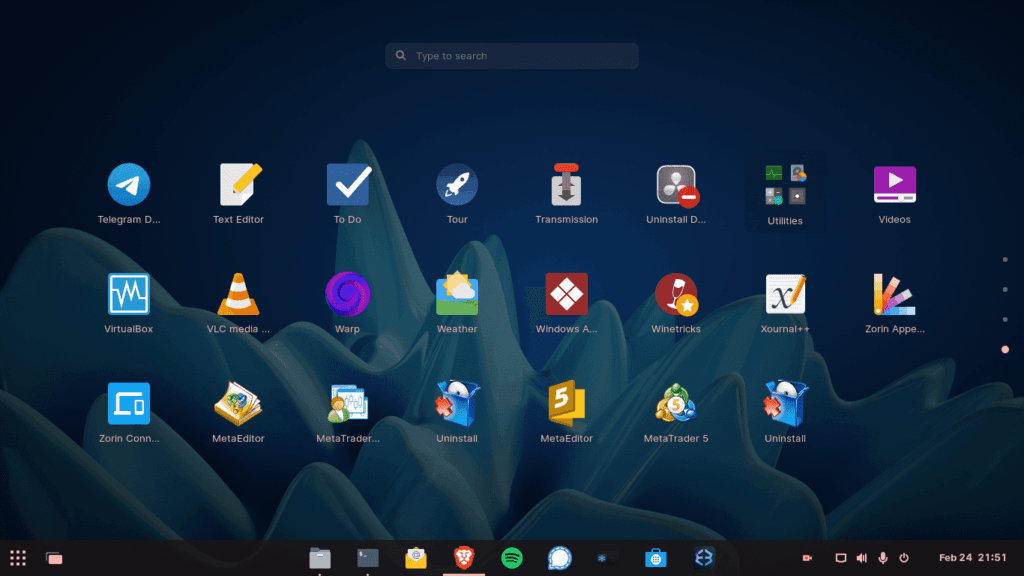The image size is (1024, 576).
Task: Open the blue hexagon app in taskbar
Action: 704,558
